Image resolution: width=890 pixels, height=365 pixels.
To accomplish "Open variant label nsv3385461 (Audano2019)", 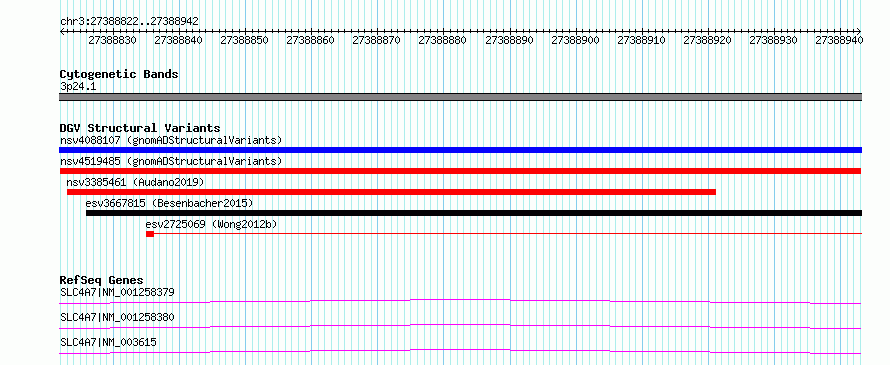I will (135, 182).
